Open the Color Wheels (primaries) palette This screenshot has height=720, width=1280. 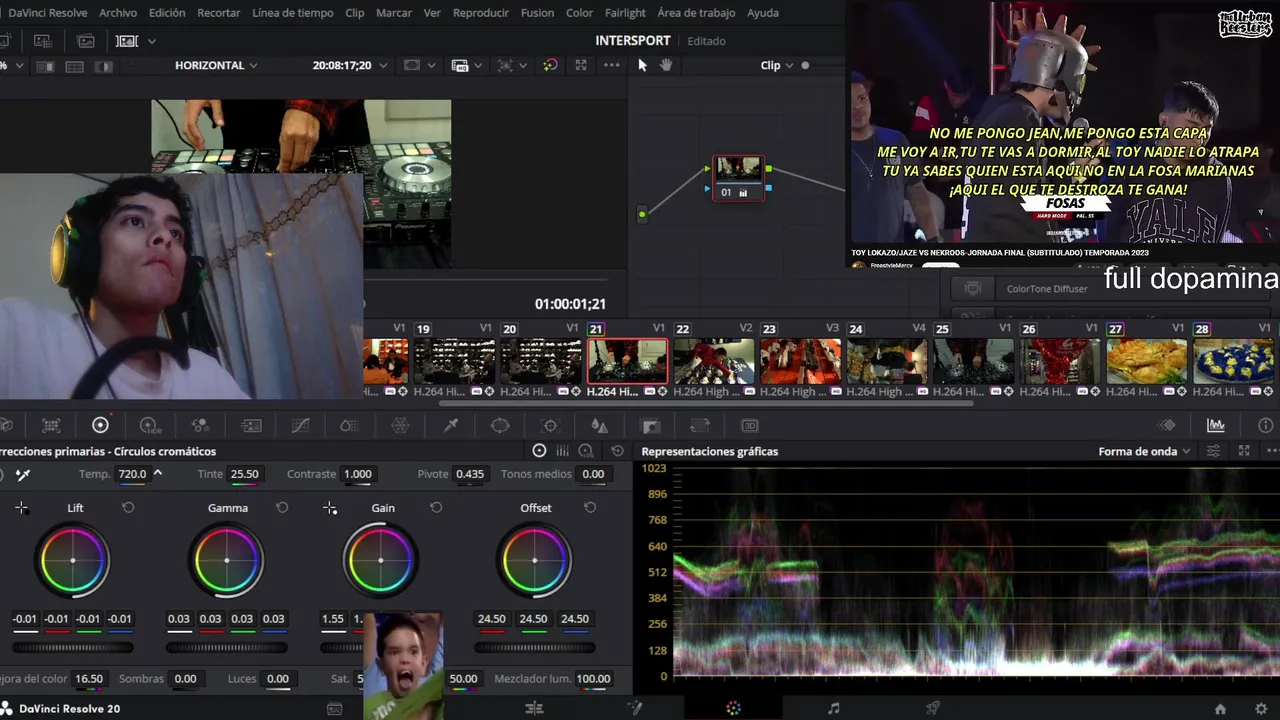100,425
